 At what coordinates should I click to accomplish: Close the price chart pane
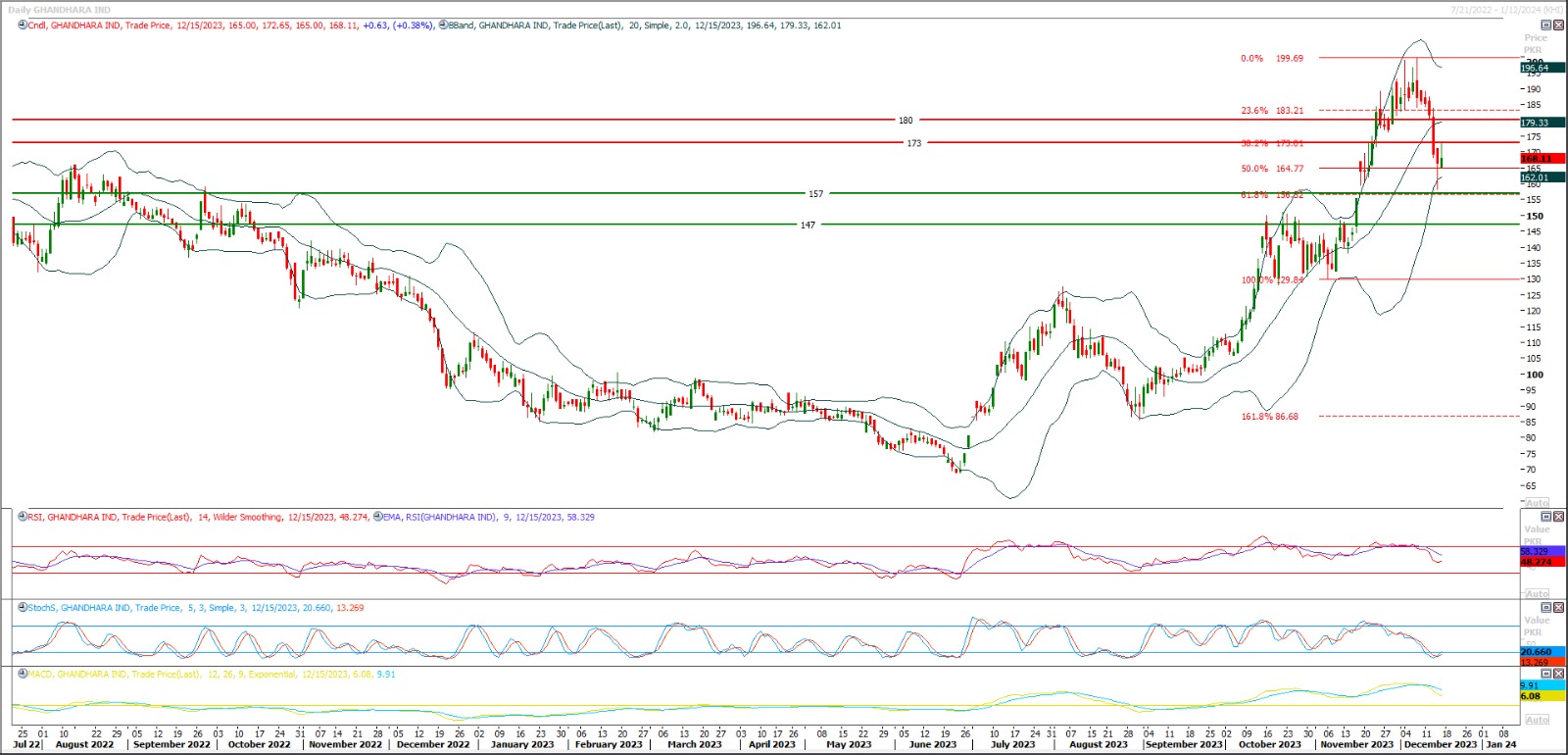pyautogui.click(x=1558, y=25)
